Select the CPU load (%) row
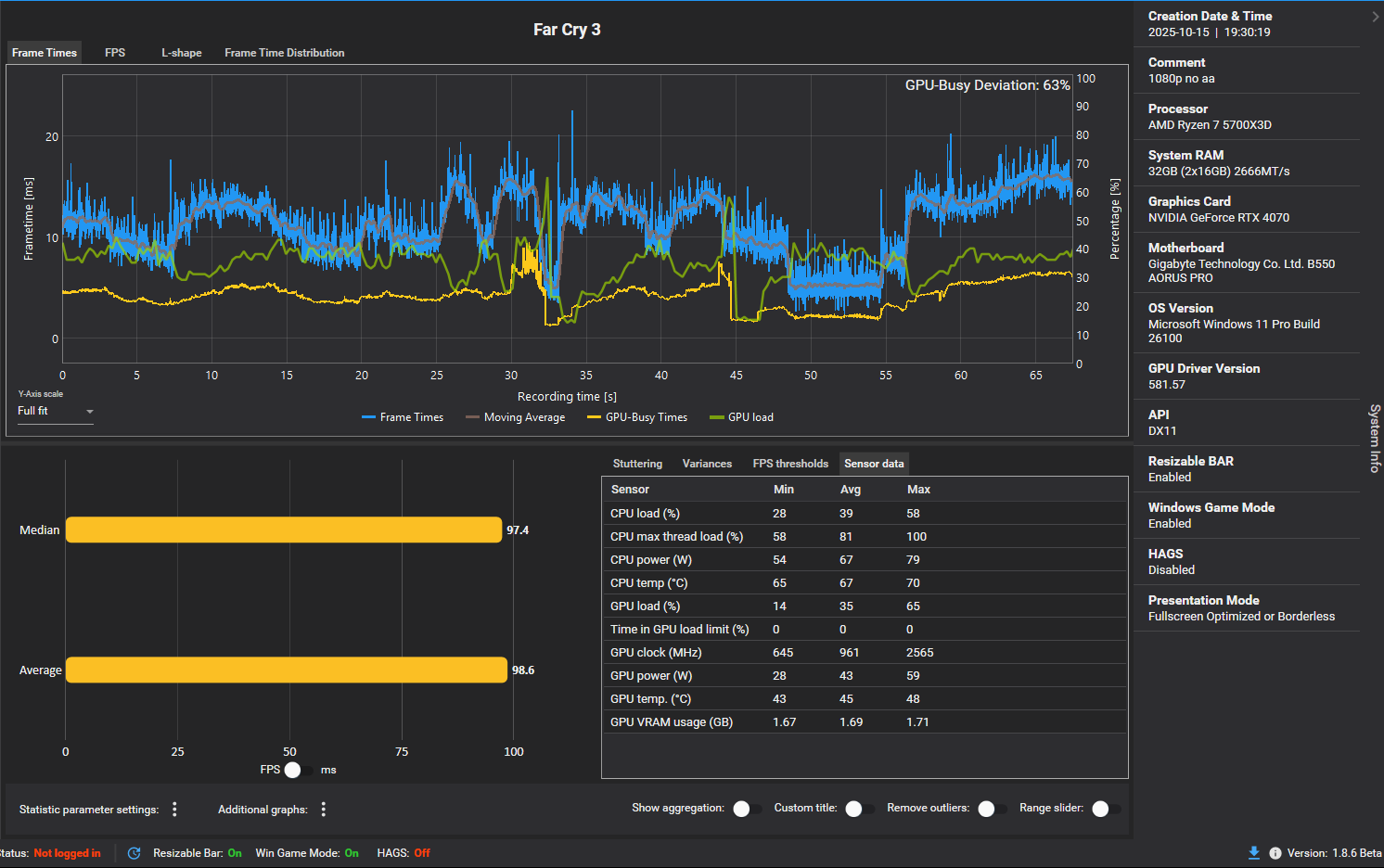The height and width of the screenshot is (868, 1384). pos(865,514)
